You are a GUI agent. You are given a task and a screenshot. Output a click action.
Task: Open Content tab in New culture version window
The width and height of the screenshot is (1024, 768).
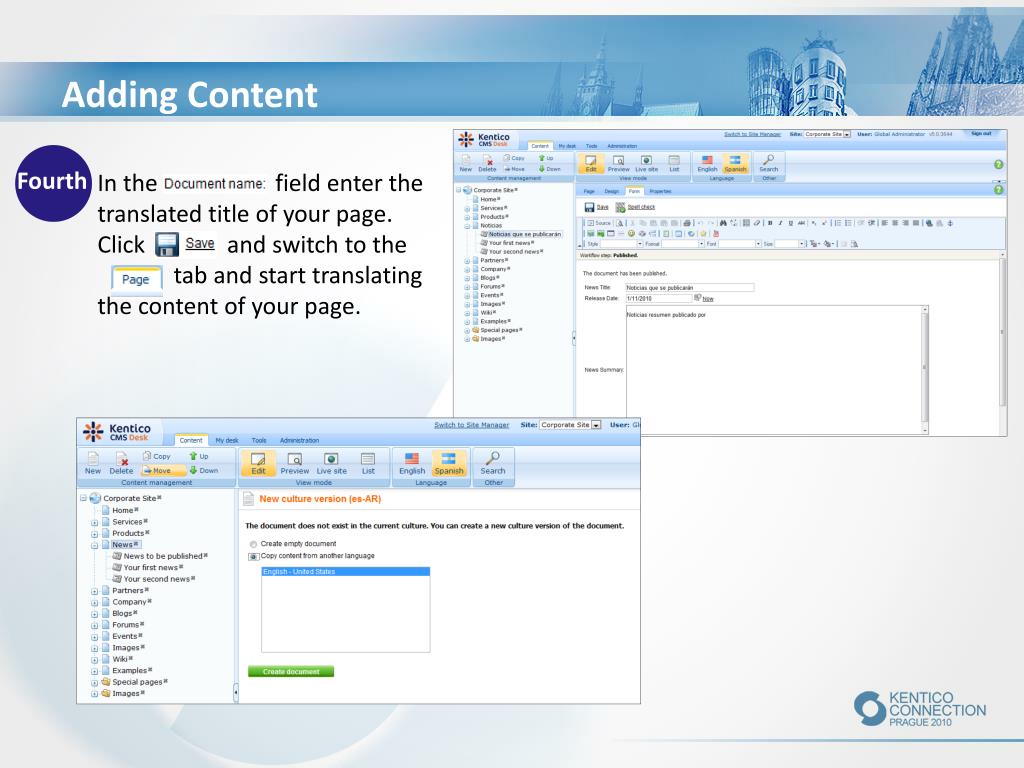(x=191, y=440)
